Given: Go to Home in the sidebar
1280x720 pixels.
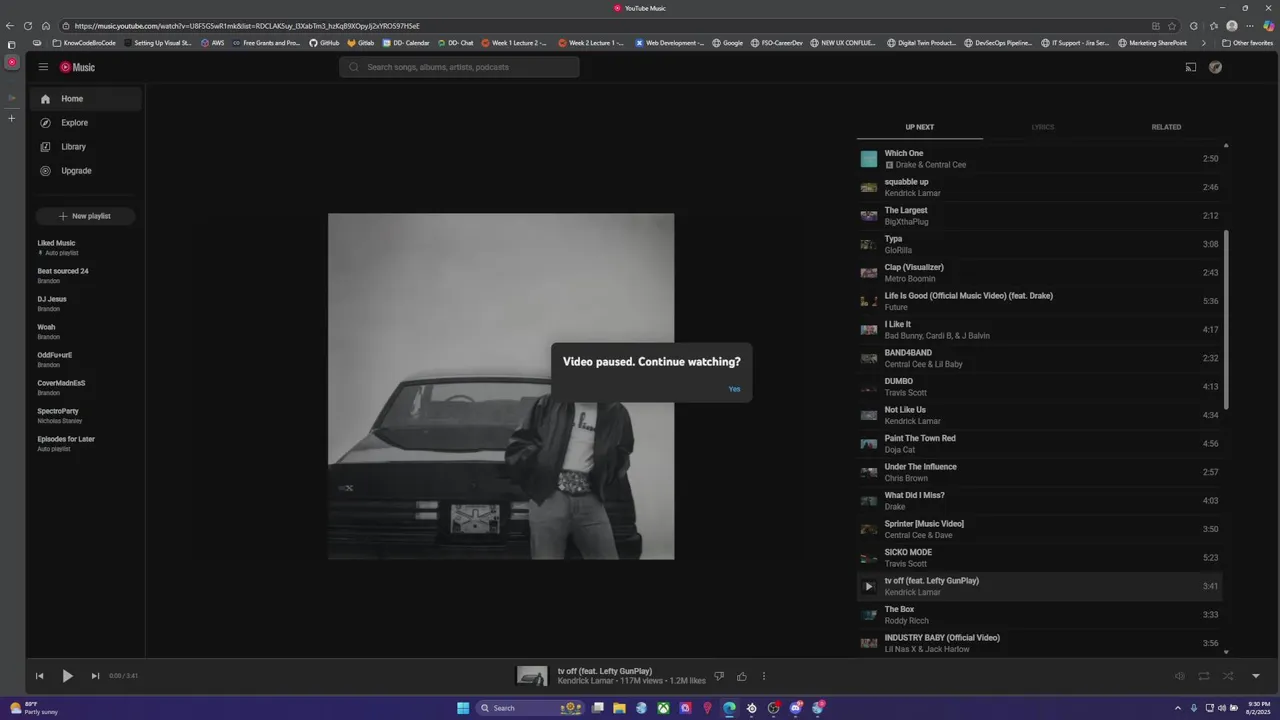Looking at the screenshot, I should click(x=86, y=99).
